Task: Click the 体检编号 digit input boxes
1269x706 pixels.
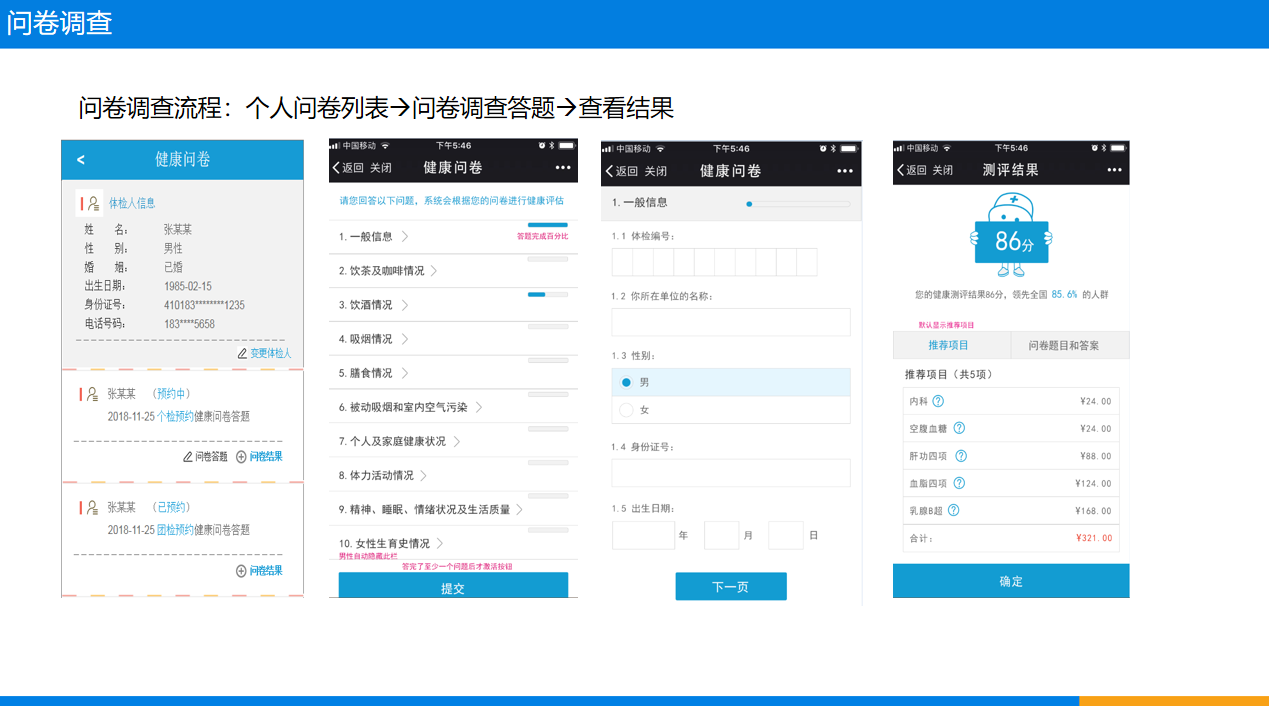Action: [714, 262]
